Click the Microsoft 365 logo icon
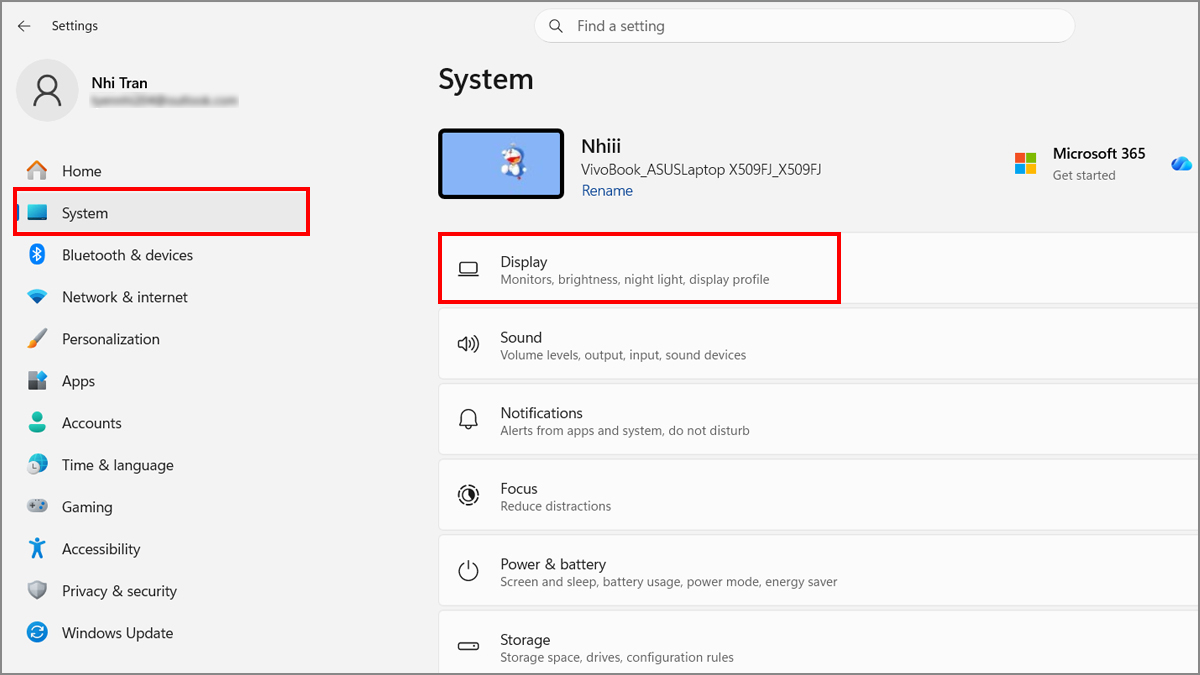Image resolution: width=1200 pixels, height=675 pixels. (1026, 163)
